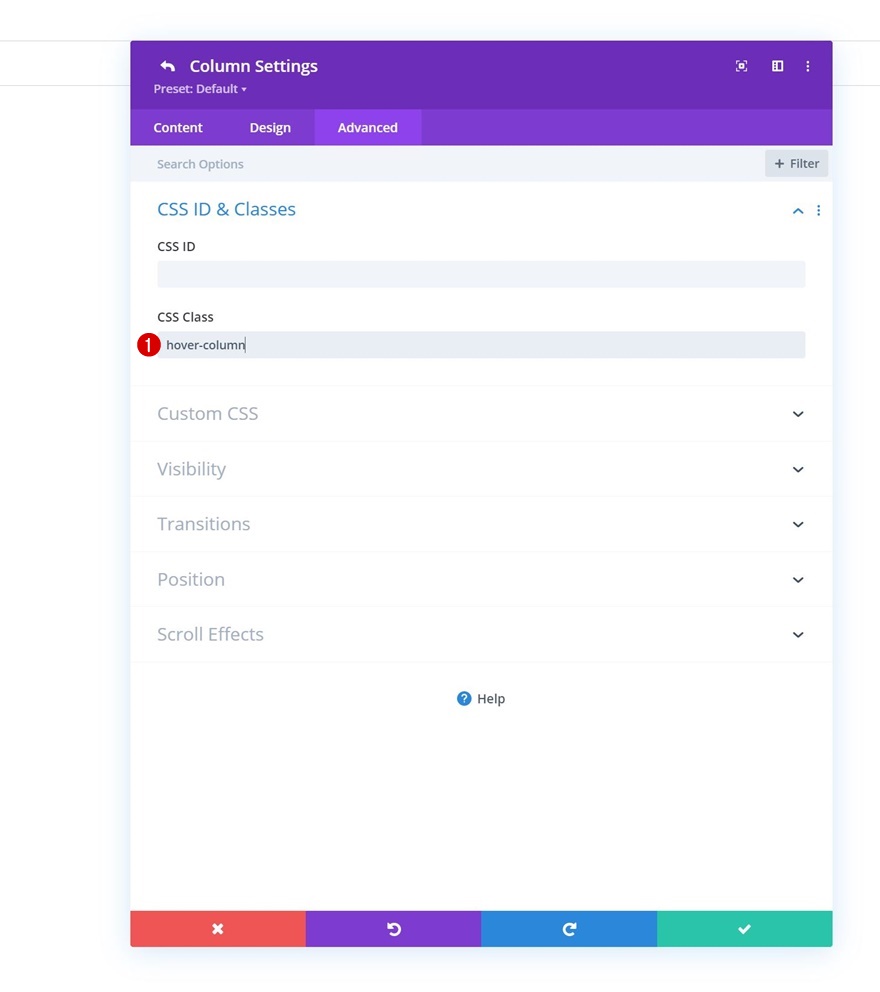Redo change with the blue button
This screenshot has width=880, height=992.
click(569, 929)
